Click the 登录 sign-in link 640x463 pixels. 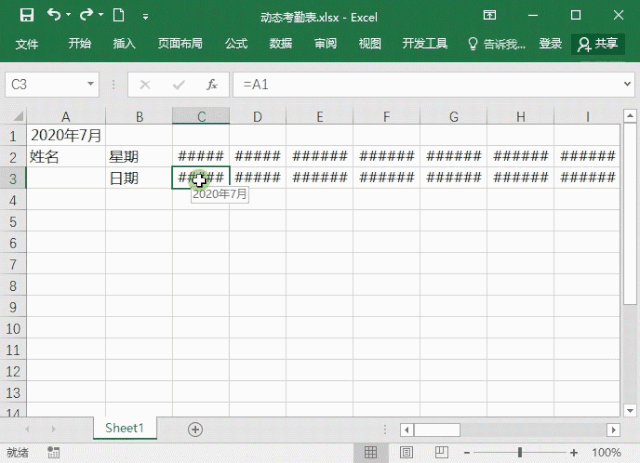click(550, 43)
